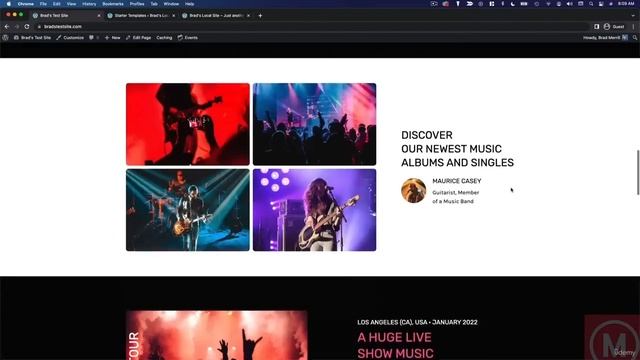Open Events in the admin bar
The image size is (640, 360).
coord(188,38)
